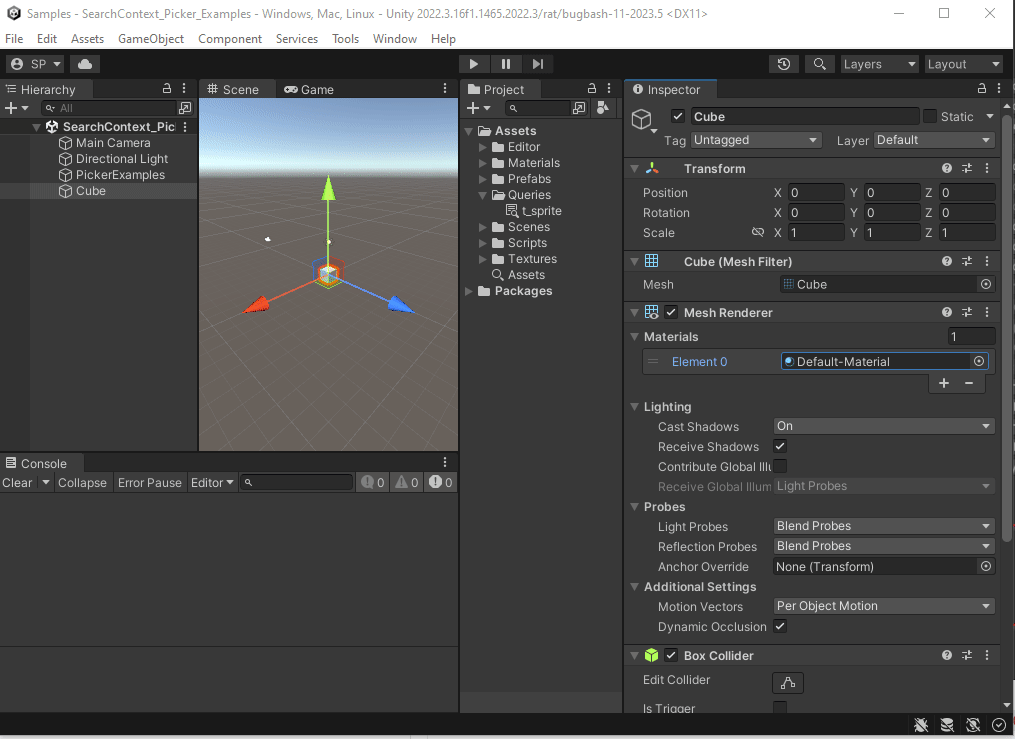
Task: Expand the Prefabs folder
Action: [x=484, y=179]
